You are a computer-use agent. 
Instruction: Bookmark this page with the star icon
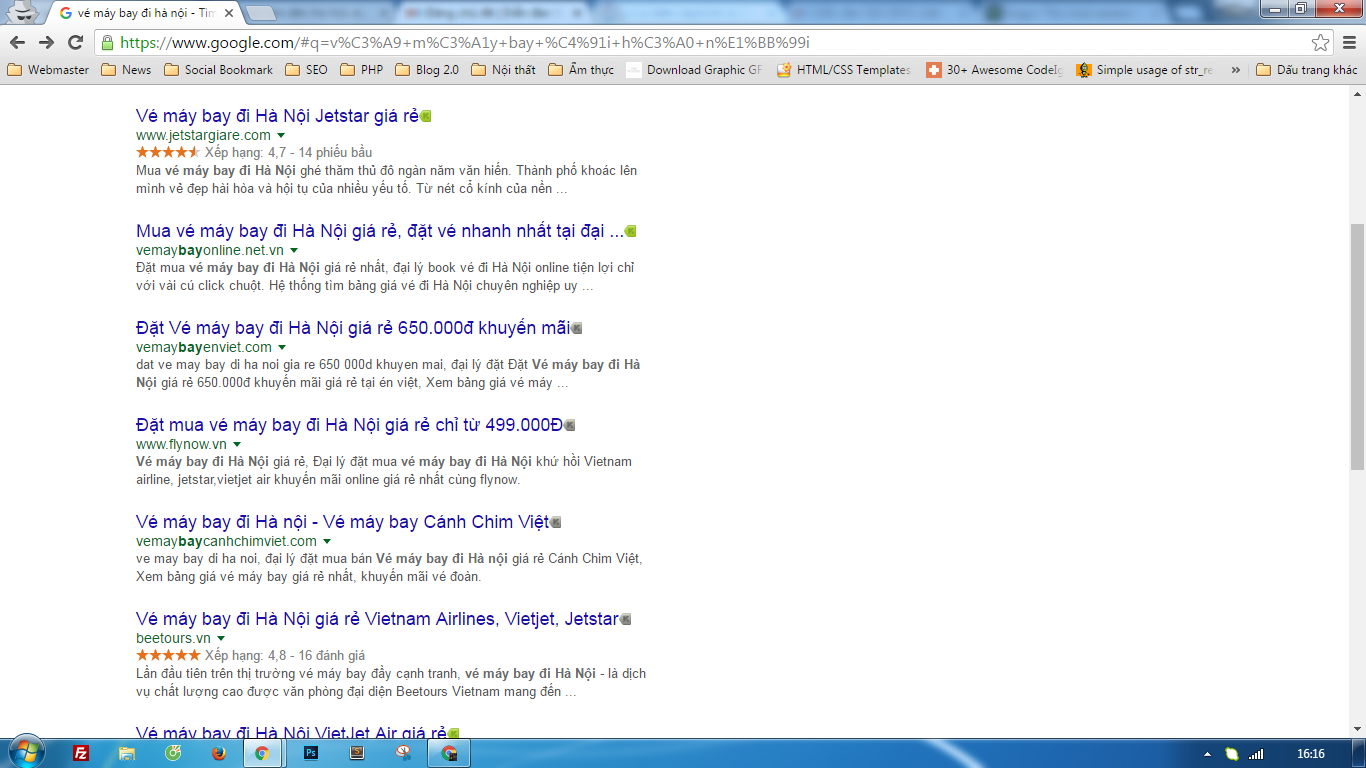coord(1320,42)
